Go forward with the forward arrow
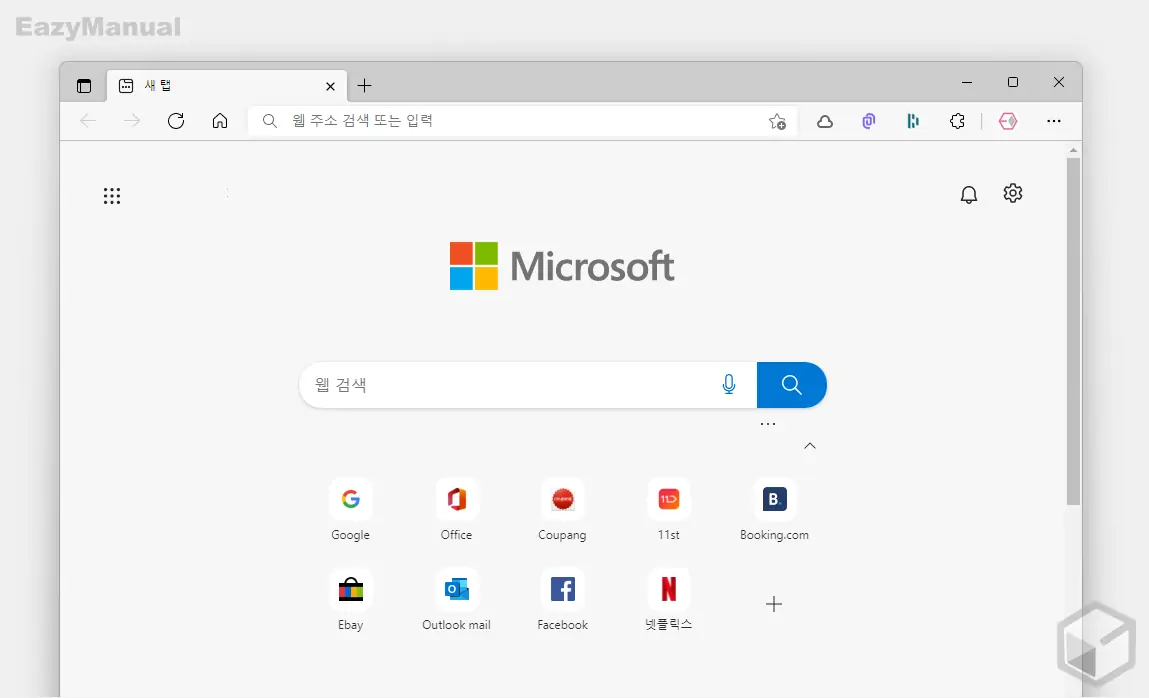The height and width of the screenshot is (698, 1149). 132,121
